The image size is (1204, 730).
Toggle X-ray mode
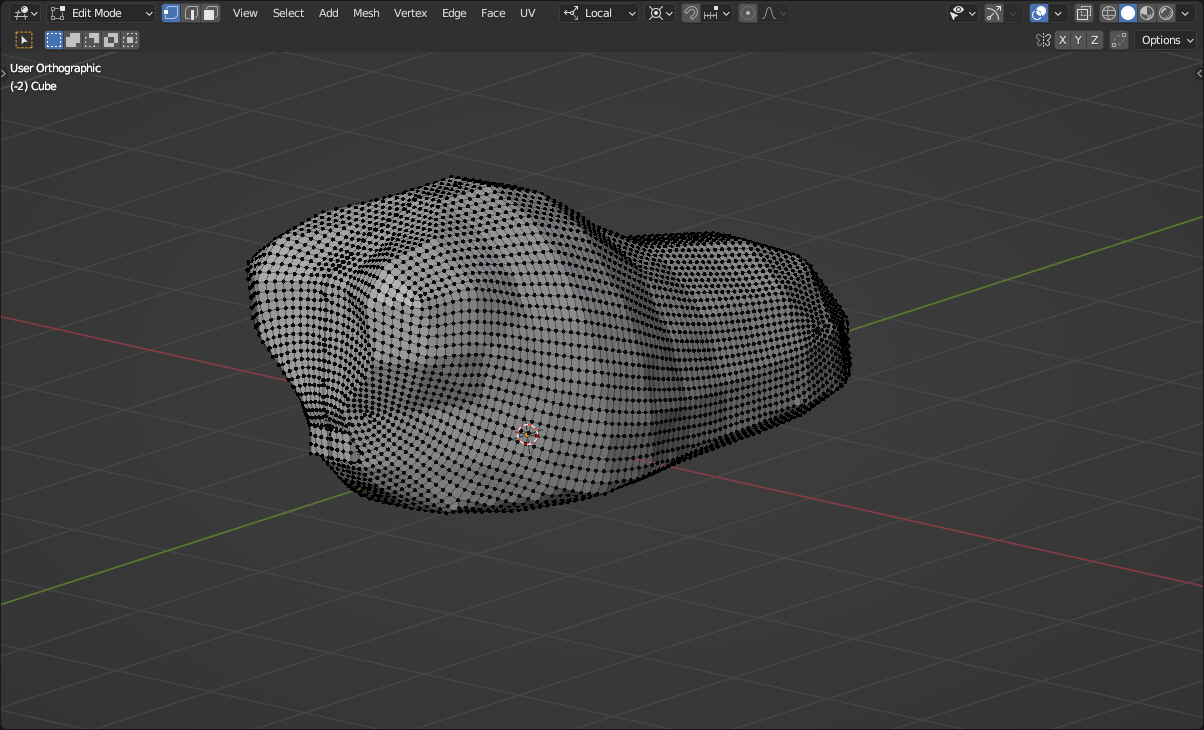[1083, 13]
